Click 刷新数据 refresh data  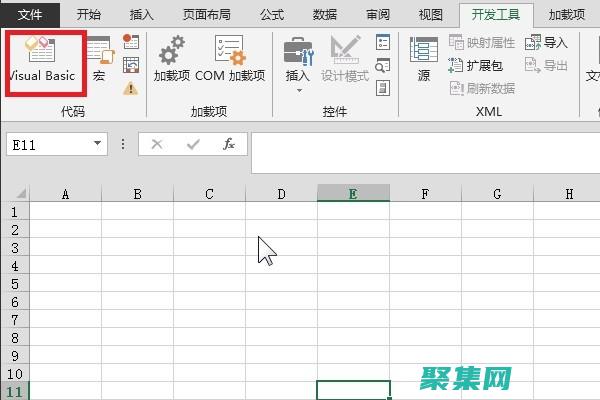pos(482,88)
